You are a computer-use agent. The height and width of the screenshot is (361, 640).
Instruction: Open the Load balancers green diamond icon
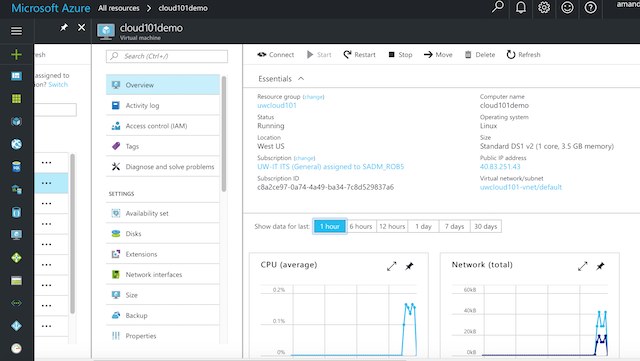coord(16,258)
